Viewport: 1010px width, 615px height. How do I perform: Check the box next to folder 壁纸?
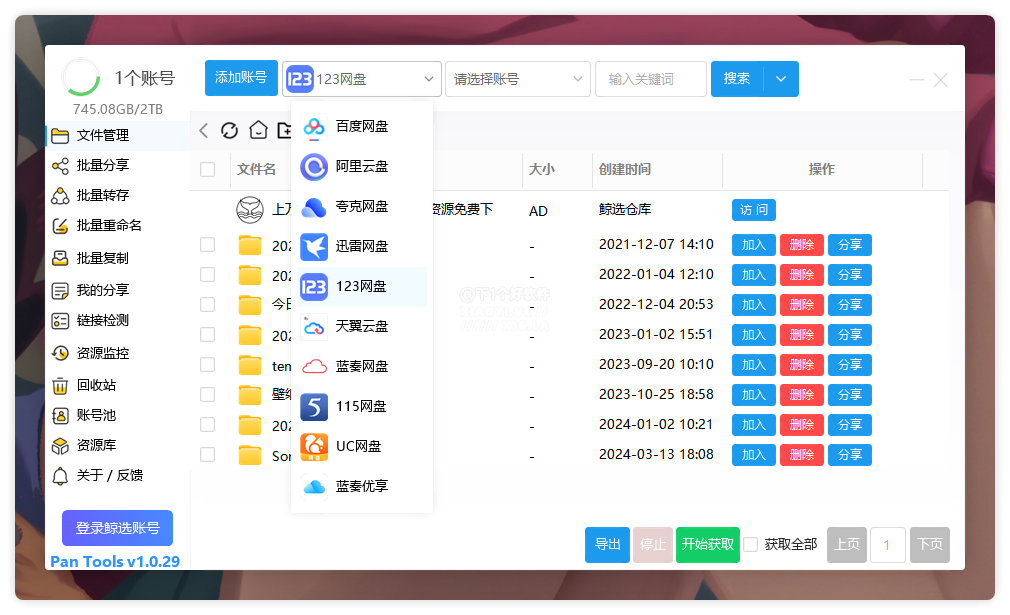207,394
